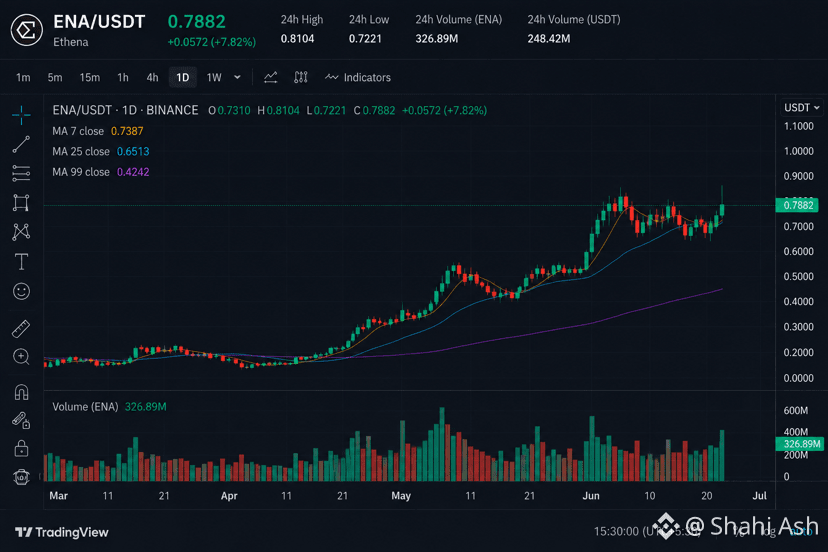Select the MA 99 close indicator label
Screen dimensions: 828x552
[81, 172]
